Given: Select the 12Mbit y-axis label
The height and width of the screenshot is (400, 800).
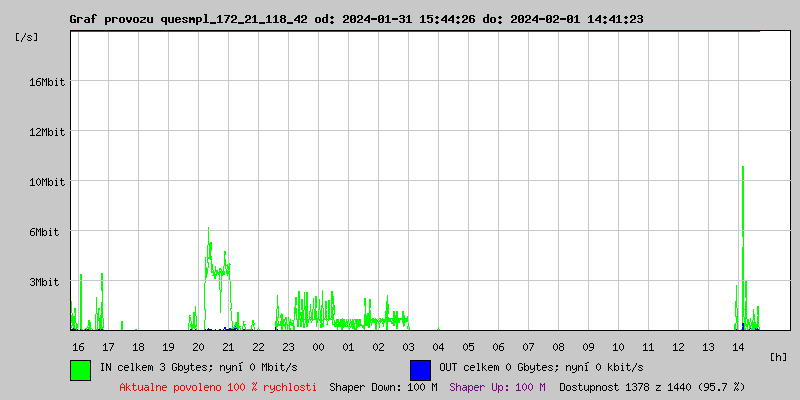Looking at the screenshot, I should click(47, 132).
